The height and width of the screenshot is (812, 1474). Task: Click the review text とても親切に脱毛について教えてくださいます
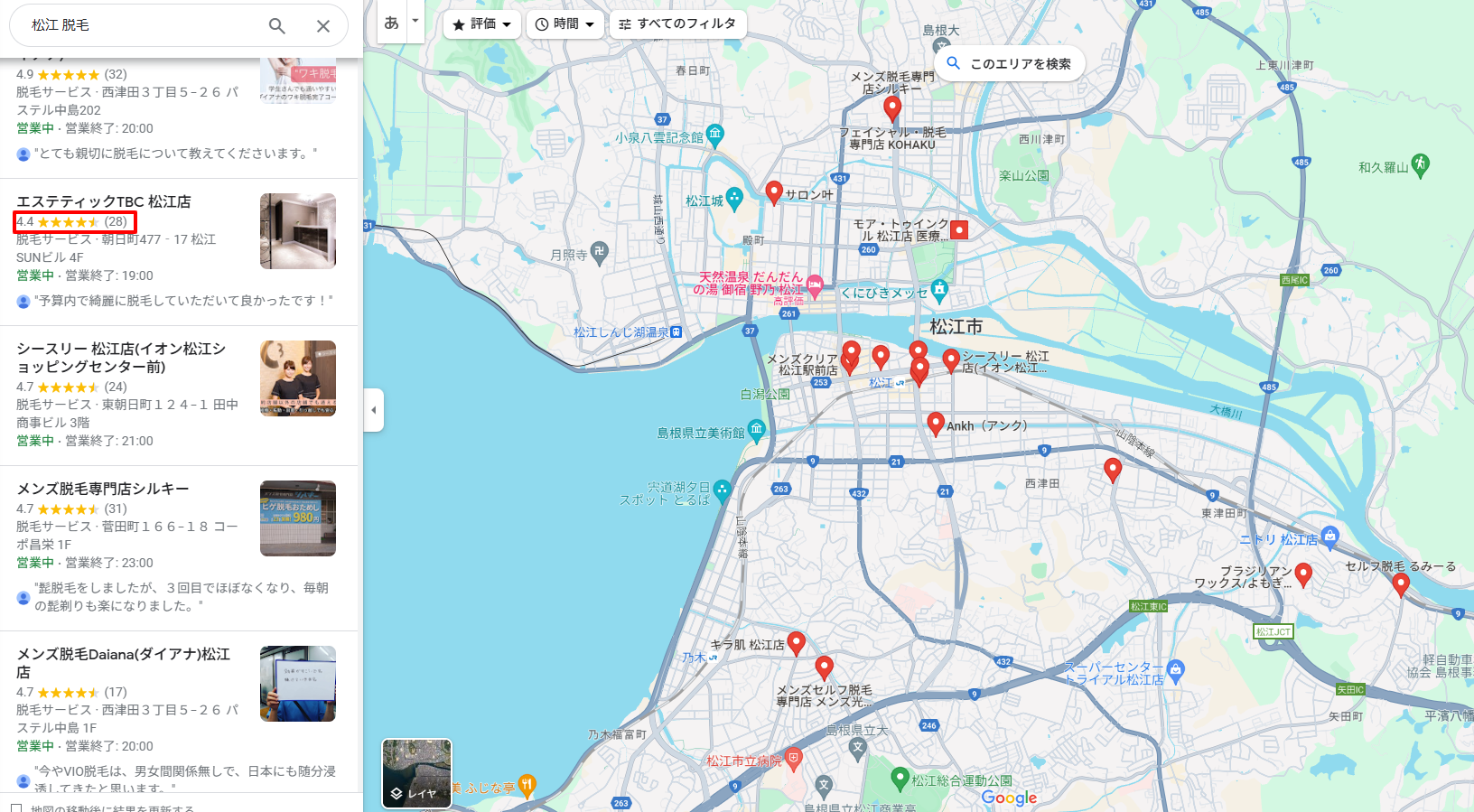[176, 154]
